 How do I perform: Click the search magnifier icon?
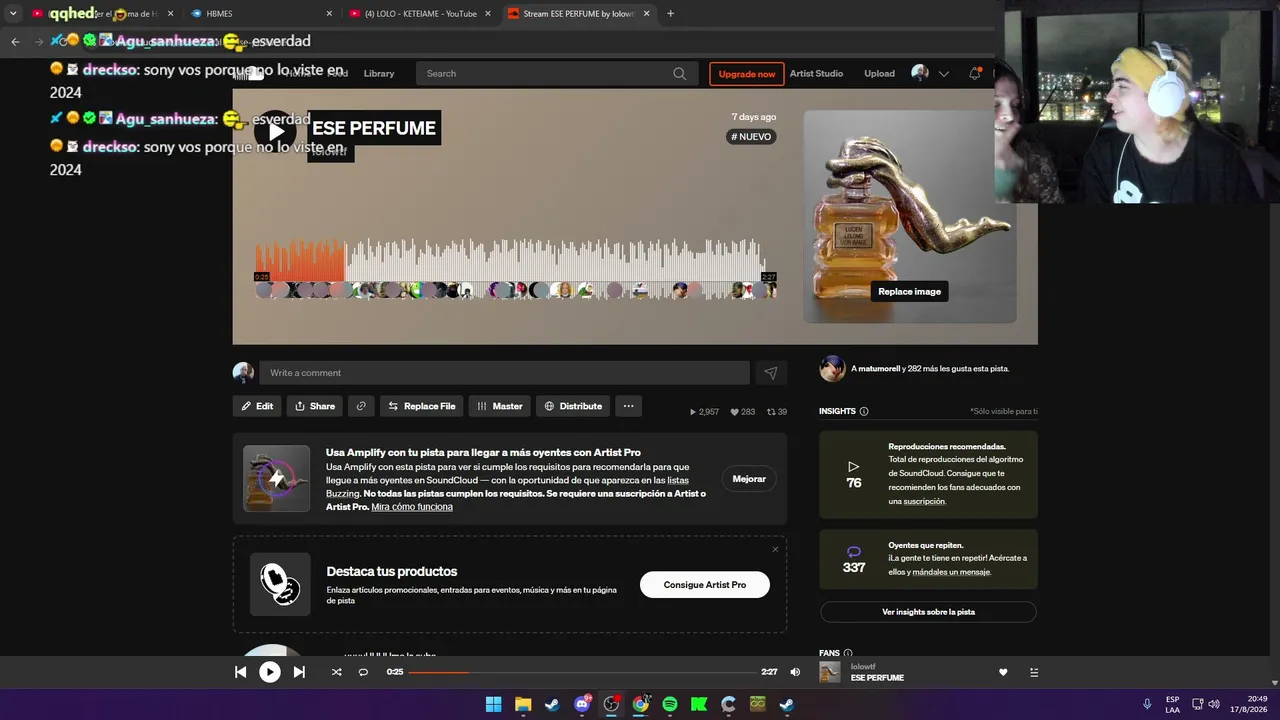click(x=679, y=73)
